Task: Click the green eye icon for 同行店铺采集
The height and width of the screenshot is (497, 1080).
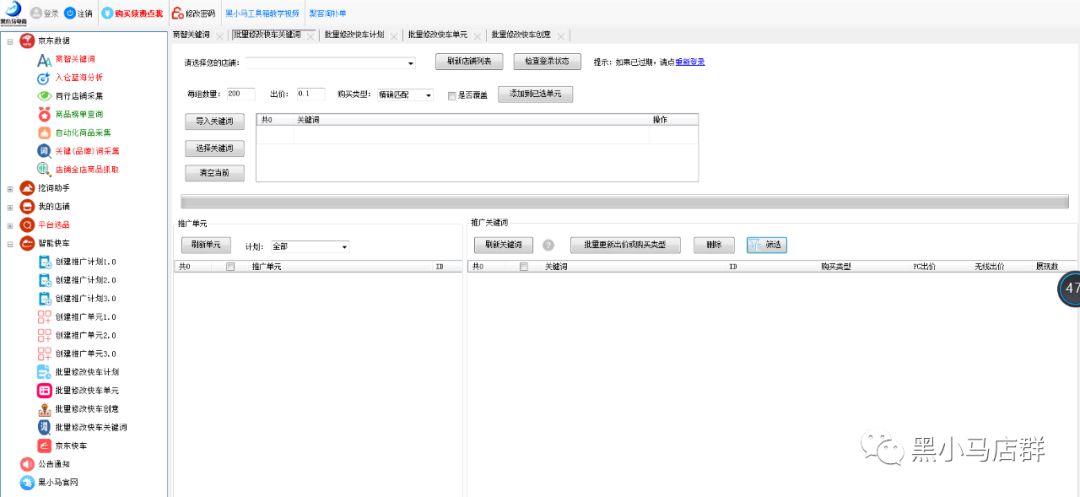Action: click(45, 96)
